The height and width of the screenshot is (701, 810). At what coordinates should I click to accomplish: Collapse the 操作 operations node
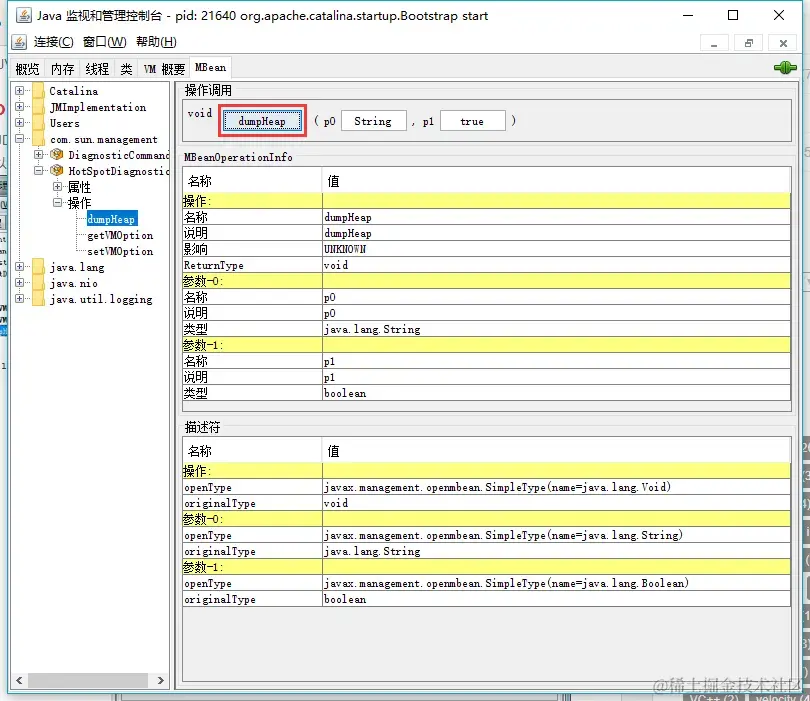[x=58, y=202]
